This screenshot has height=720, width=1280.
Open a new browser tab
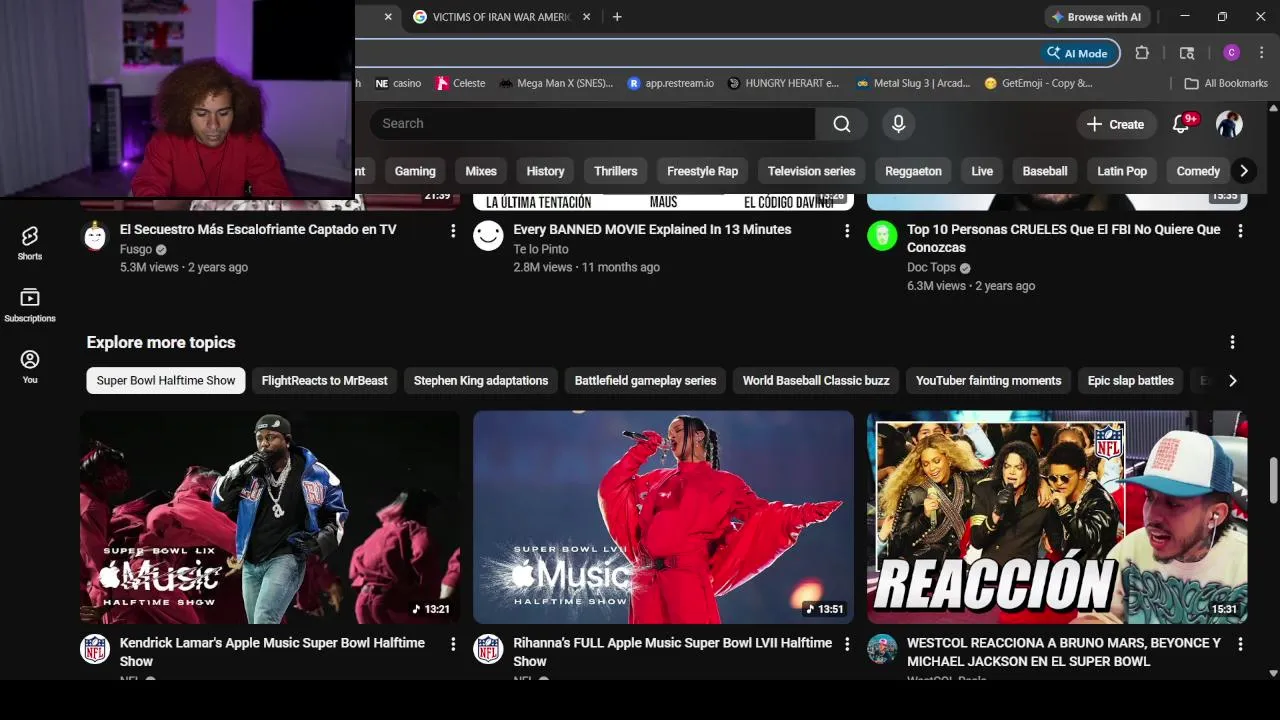pyautogui.click(x=617, y=17)
